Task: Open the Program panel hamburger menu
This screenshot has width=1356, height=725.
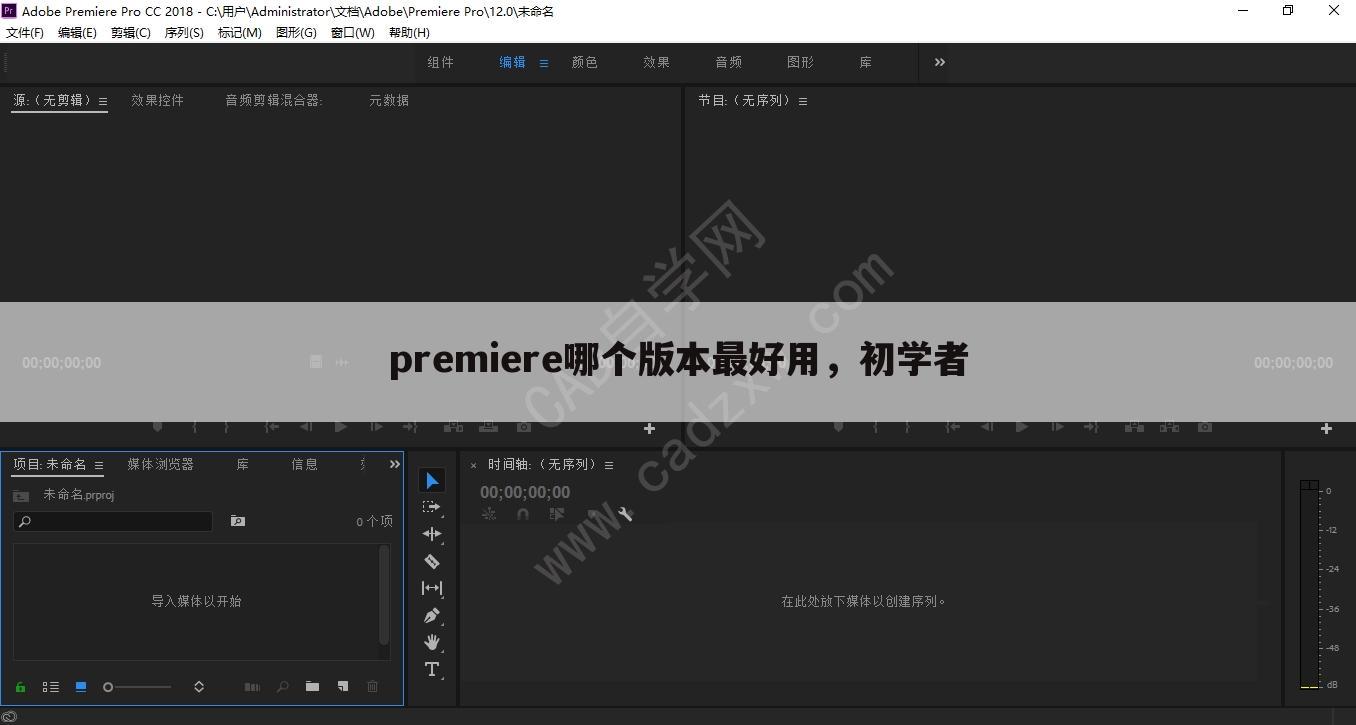Action: tap(802, 101)
